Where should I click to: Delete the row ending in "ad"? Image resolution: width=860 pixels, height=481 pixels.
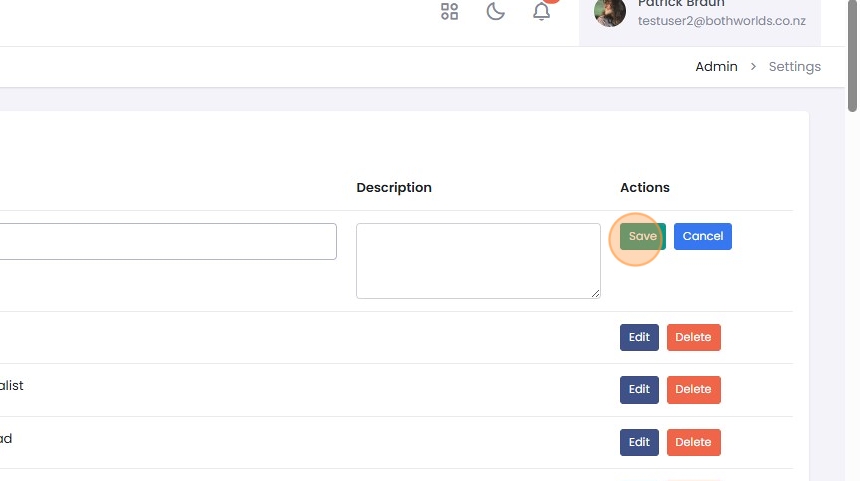click(x=693, y=442)
